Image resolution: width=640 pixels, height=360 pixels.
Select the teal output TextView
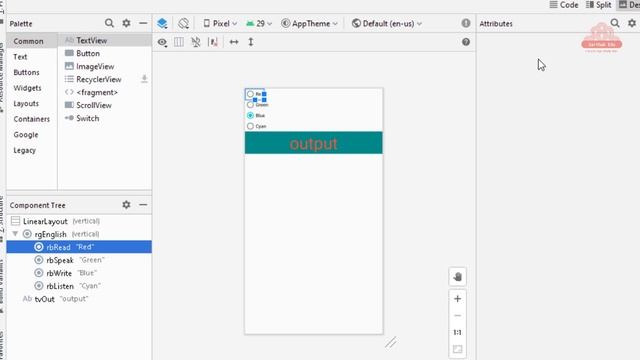tap(313, 143)
